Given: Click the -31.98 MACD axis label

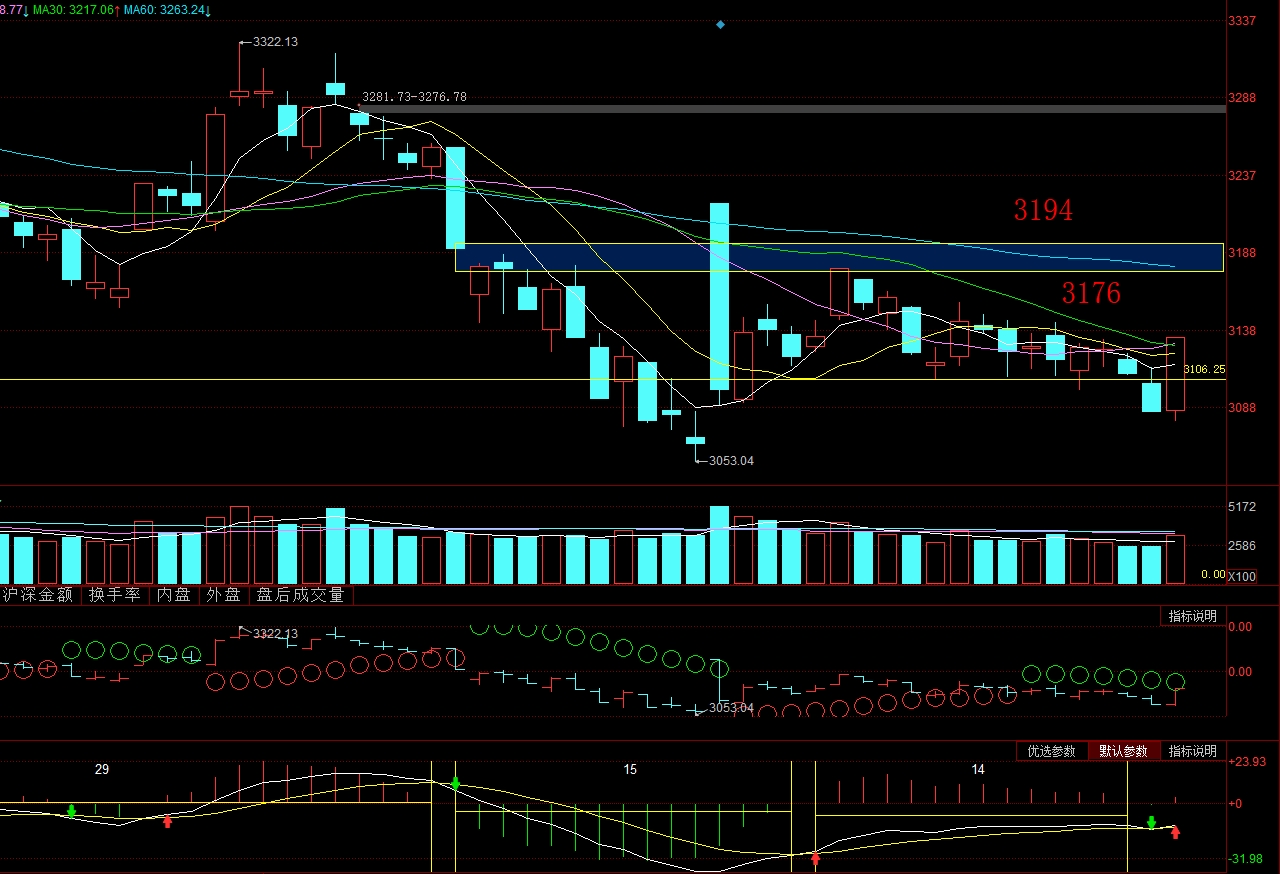Looking at the screenshot, I should click(x=1243, y=859).
